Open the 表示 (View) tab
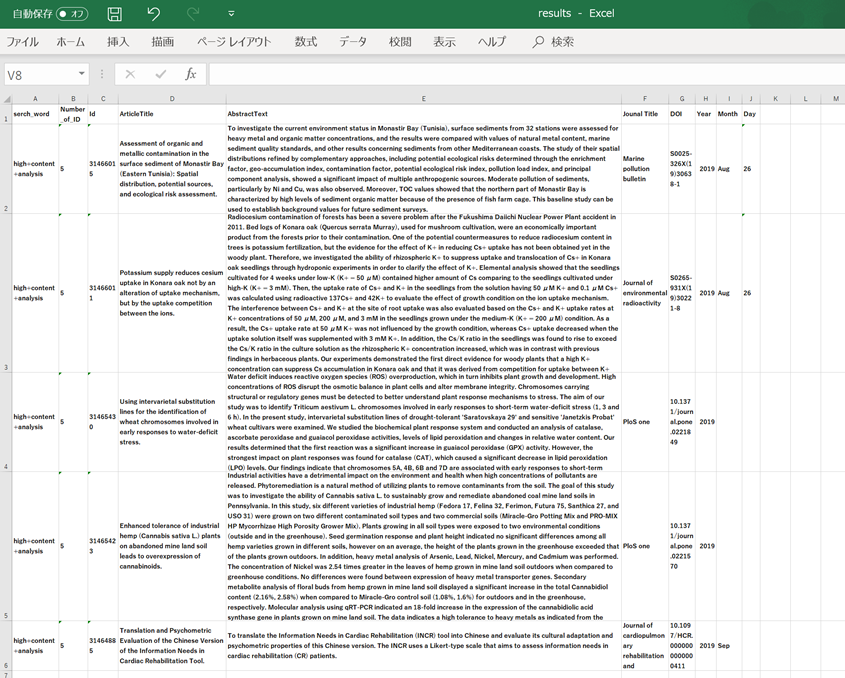 [x=445, y=42]
